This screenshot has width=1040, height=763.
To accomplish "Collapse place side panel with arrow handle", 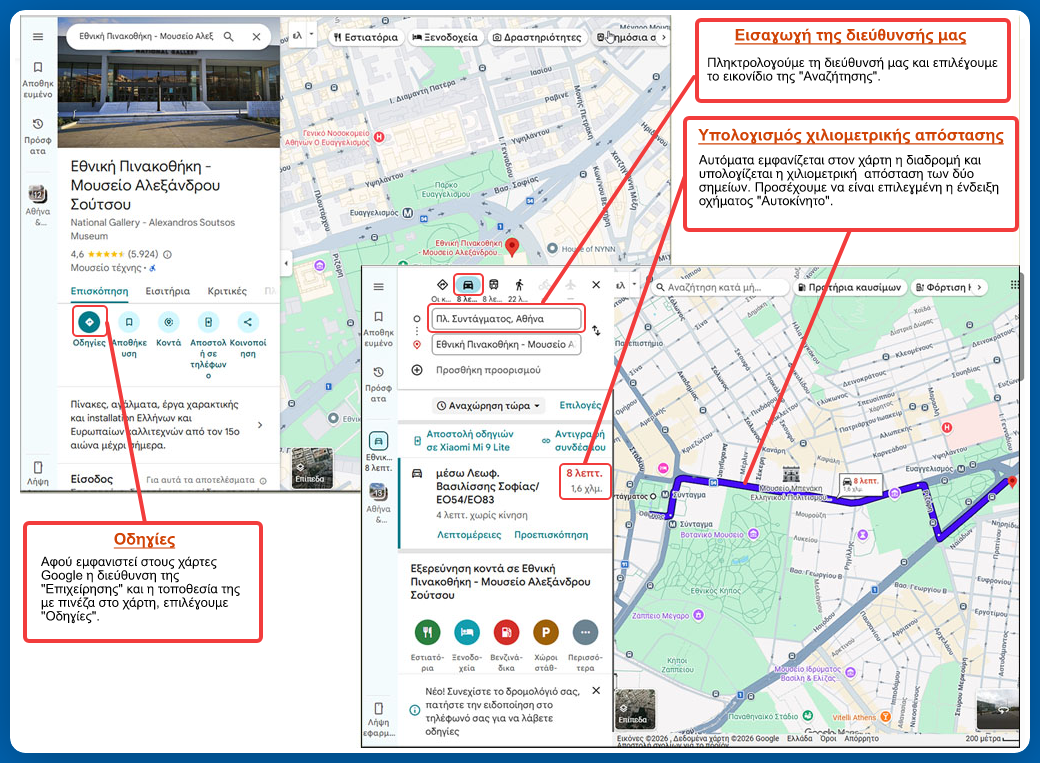I will (286, 263).
